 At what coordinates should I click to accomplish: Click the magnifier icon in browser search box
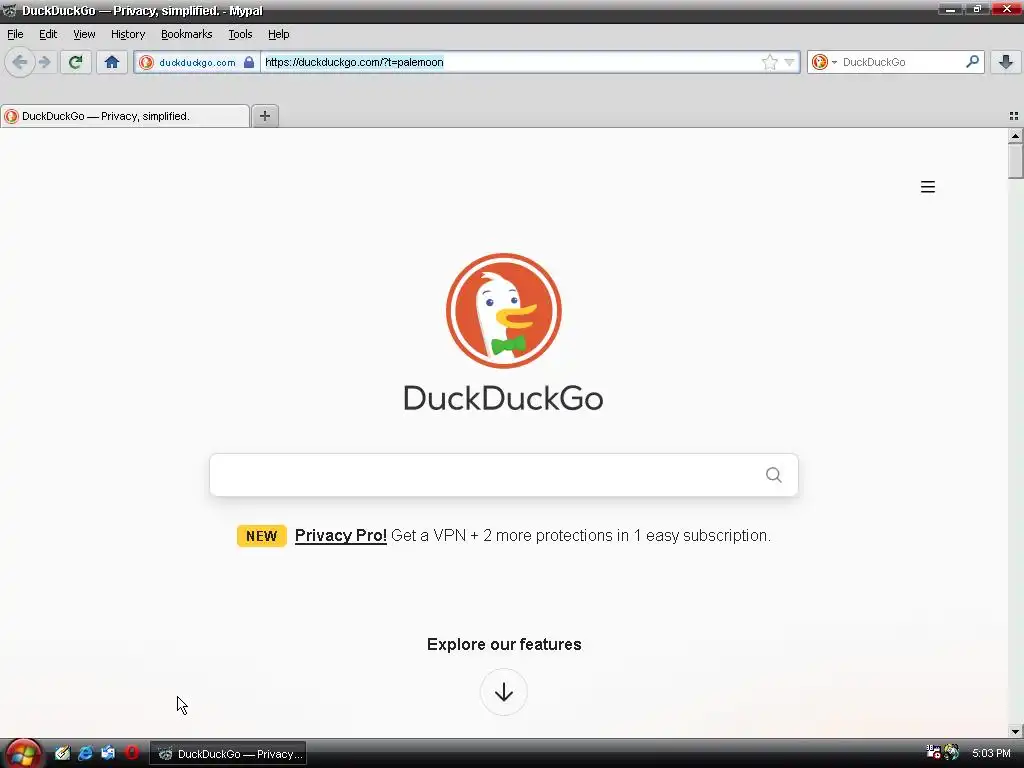click(x=972, y=61)
